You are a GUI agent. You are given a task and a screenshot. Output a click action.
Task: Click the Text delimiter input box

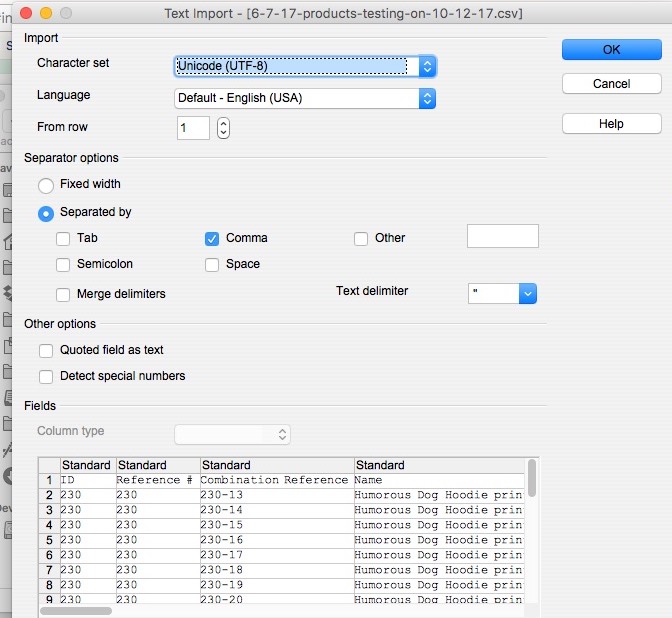[x=494, y=294]
